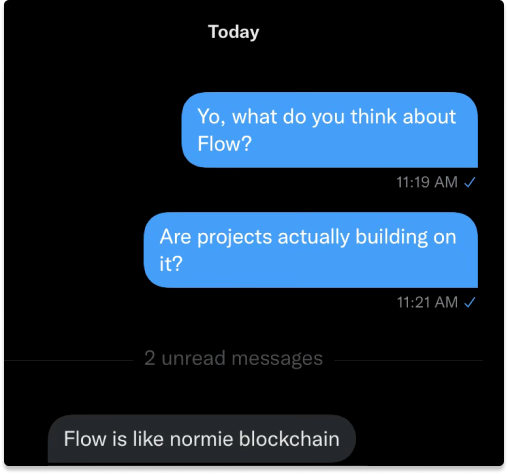Screen dimensions: 508x475
Task: Select the 'Yo, what do you think' message bubble
Action: point(330,130)
